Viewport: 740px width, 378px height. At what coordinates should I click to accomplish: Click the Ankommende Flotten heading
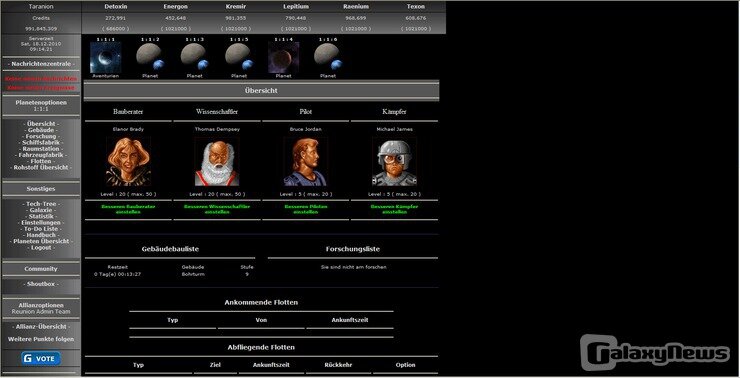click(261, 302)
